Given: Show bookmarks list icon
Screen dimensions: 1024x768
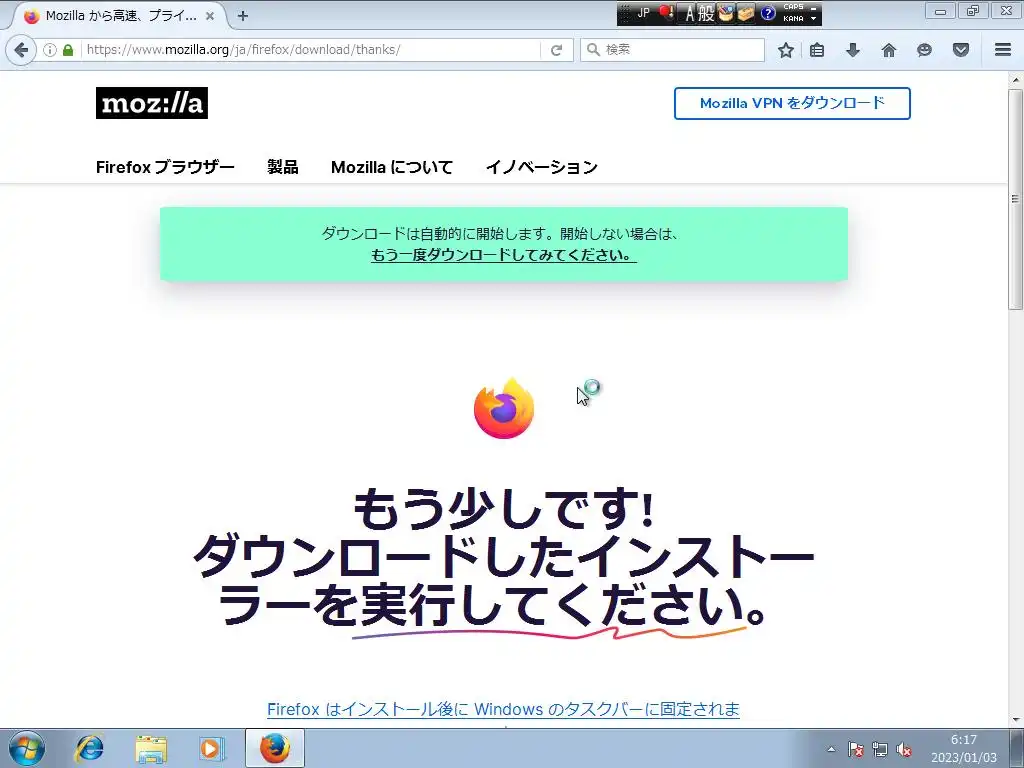Looking at the screenshot, I should point(817,50).
